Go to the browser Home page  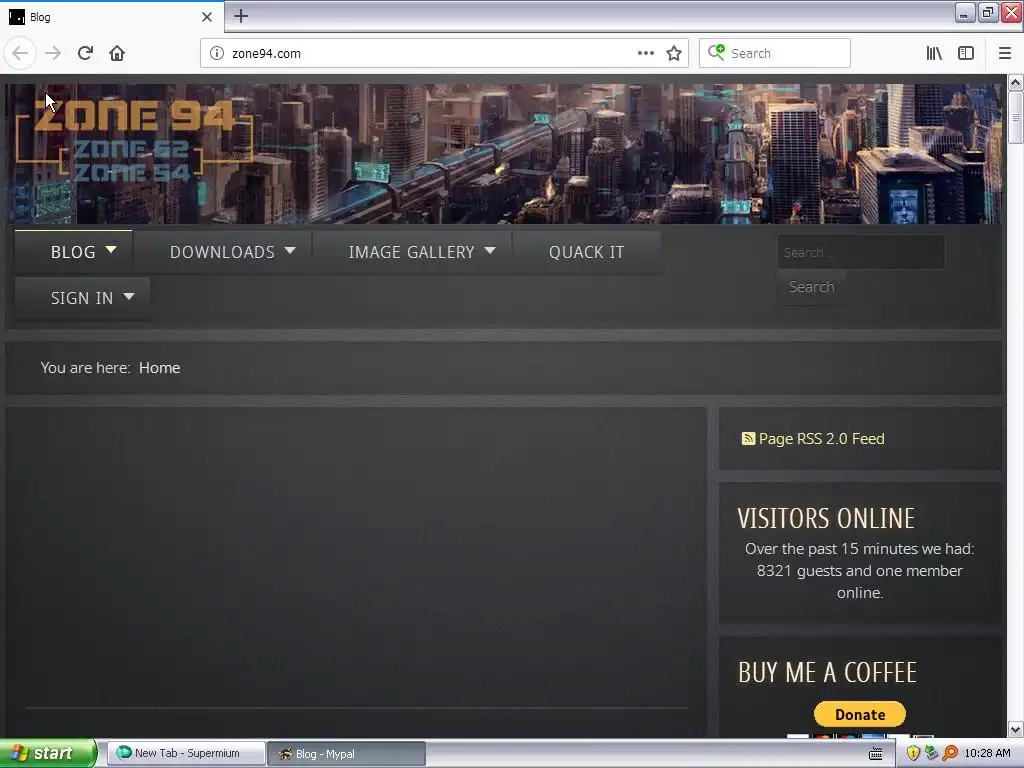(117, 53)
